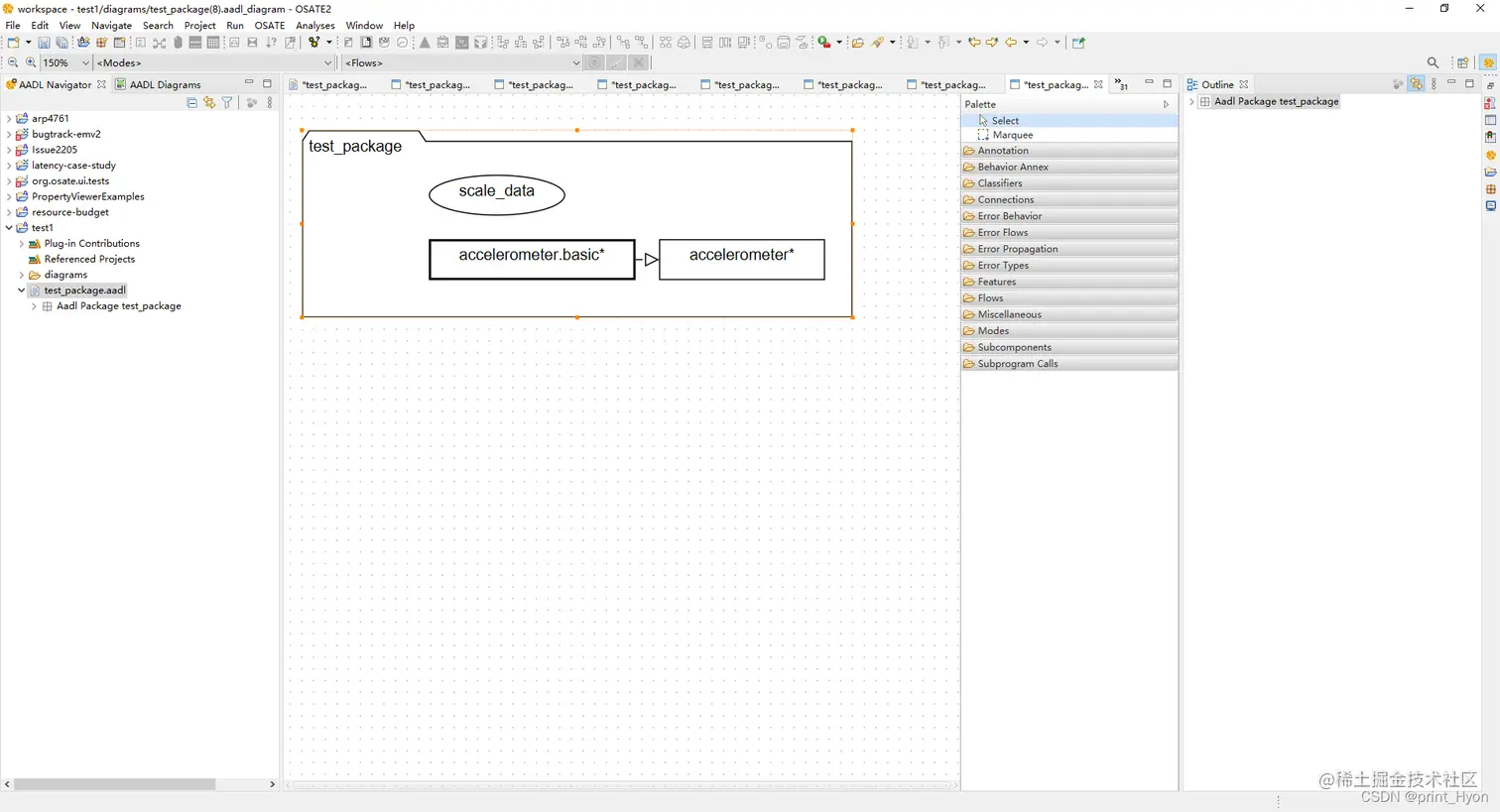
Task: Click PropertyViewerExamples project
Action: tap(87, 196)
